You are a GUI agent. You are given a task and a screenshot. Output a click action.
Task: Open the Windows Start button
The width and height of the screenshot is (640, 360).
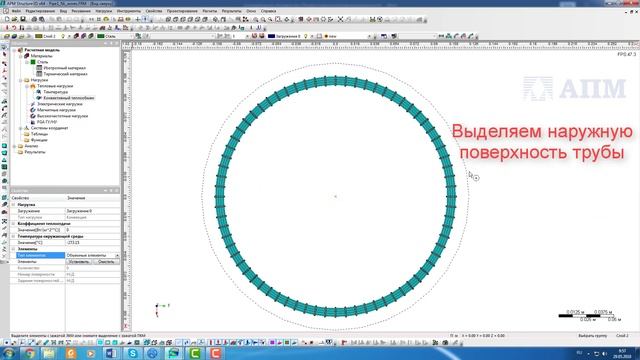click(8, 353)
